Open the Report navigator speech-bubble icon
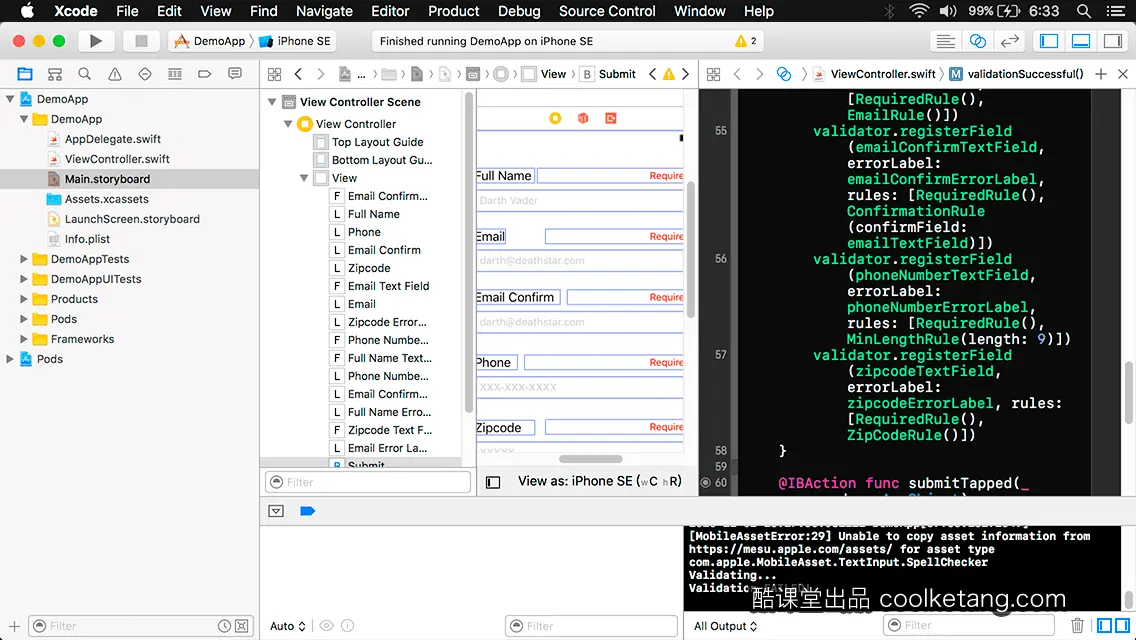The image size is (1136, 640). [235, 74]
